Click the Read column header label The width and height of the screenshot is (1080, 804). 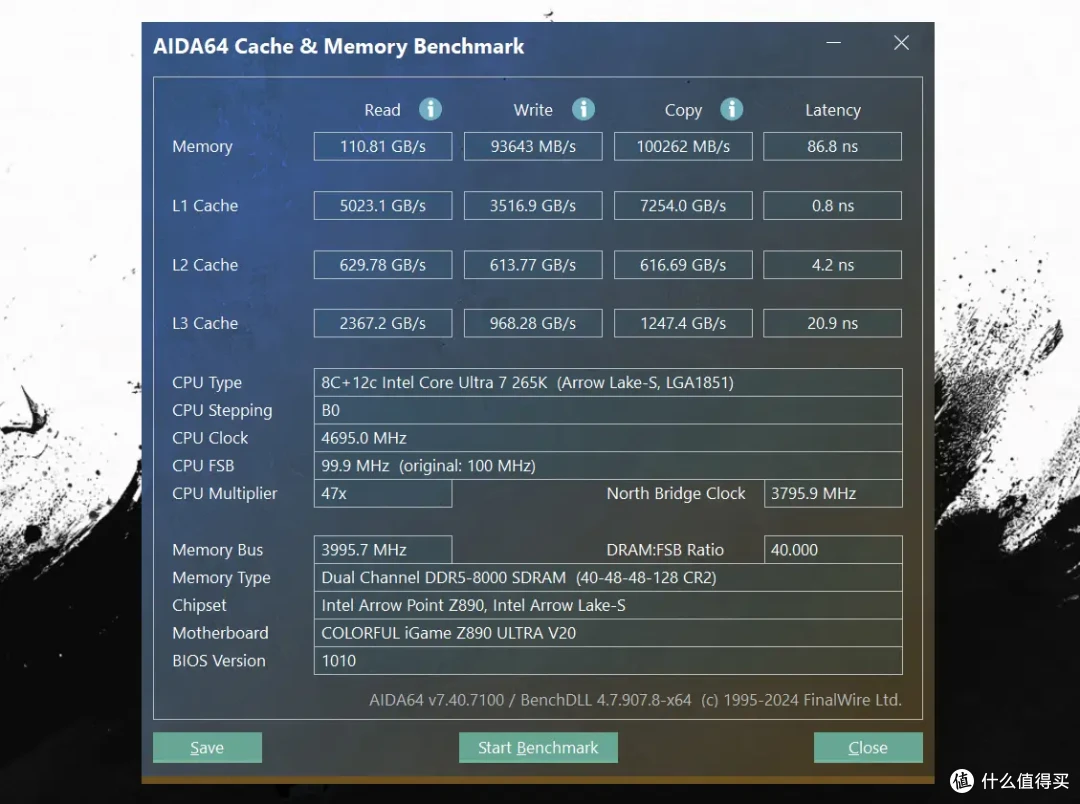coord(382,110)
